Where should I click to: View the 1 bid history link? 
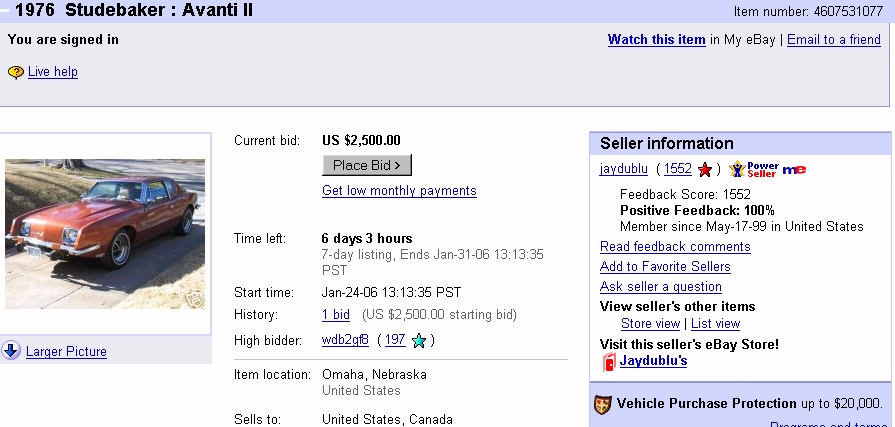336,315
